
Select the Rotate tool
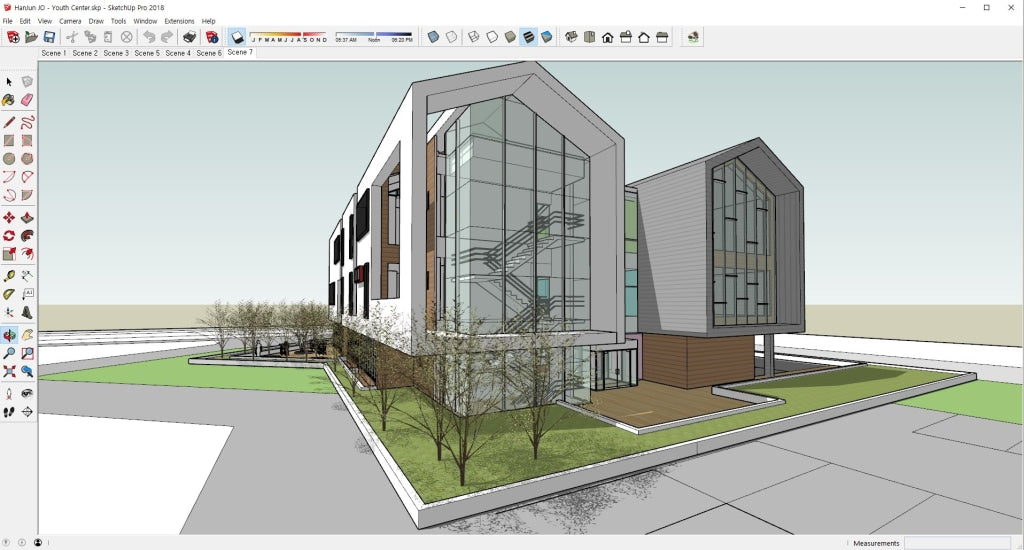click(x=9, y=236)
